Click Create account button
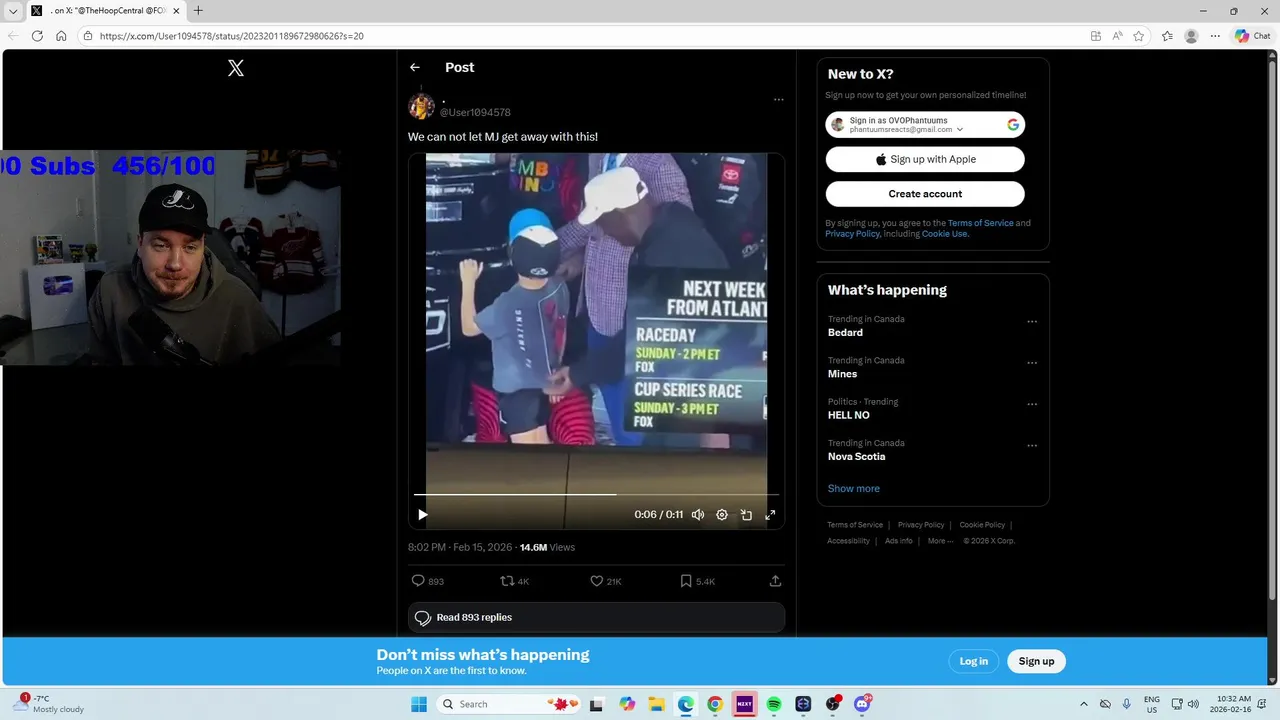Viewport: 1280px width, 720px height. pos(925,194)
